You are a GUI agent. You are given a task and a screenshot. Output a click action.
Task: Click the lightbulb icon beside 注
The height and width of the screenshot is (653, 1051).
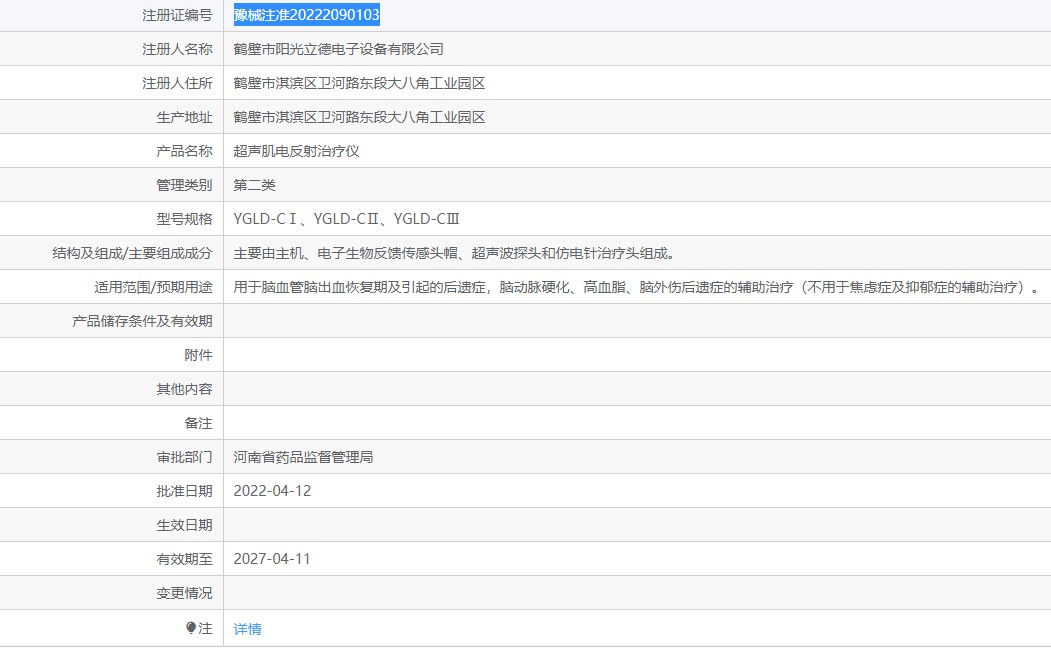[191, 628]
